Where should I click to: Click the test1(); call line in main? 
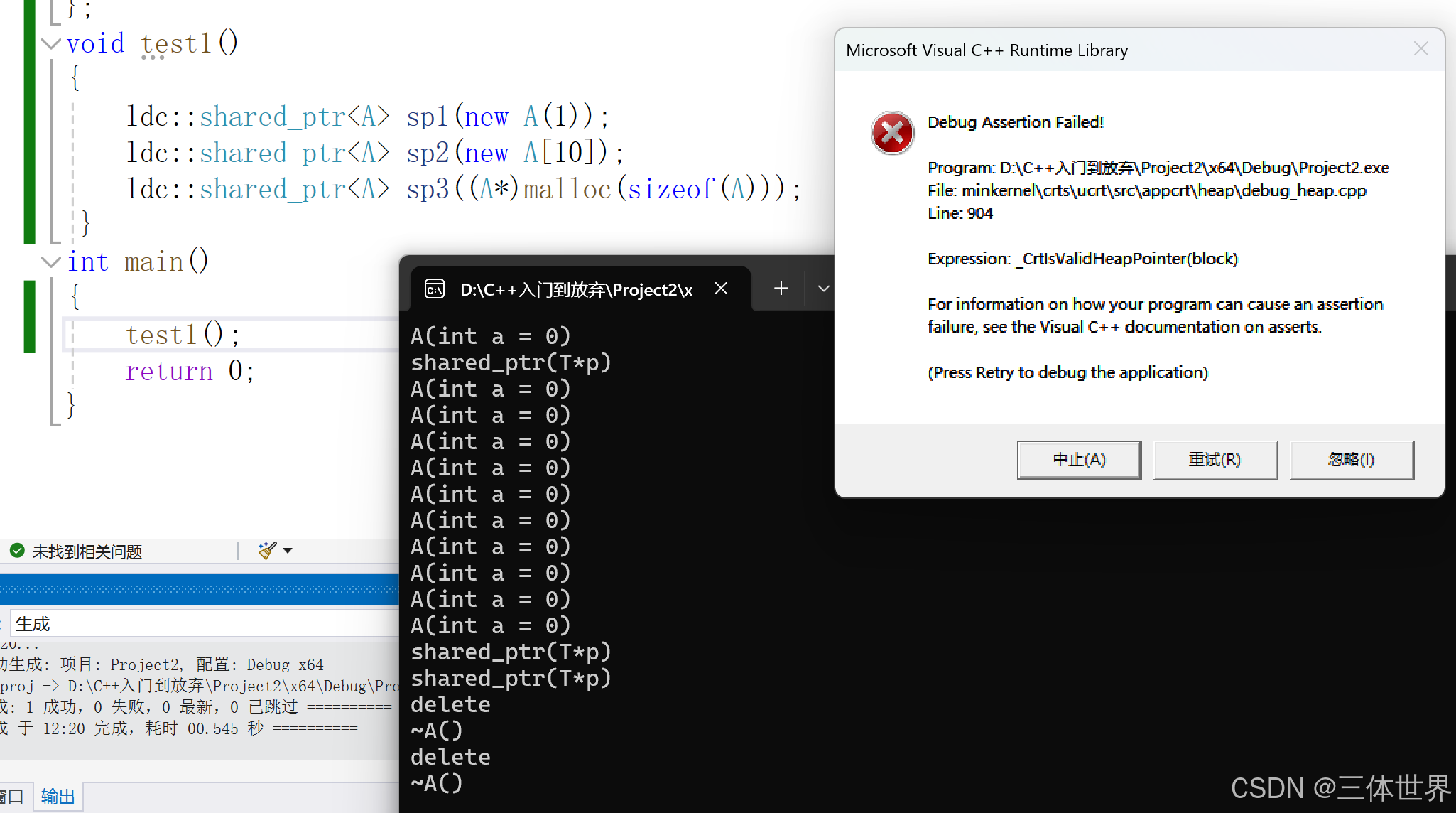[183, 335]
